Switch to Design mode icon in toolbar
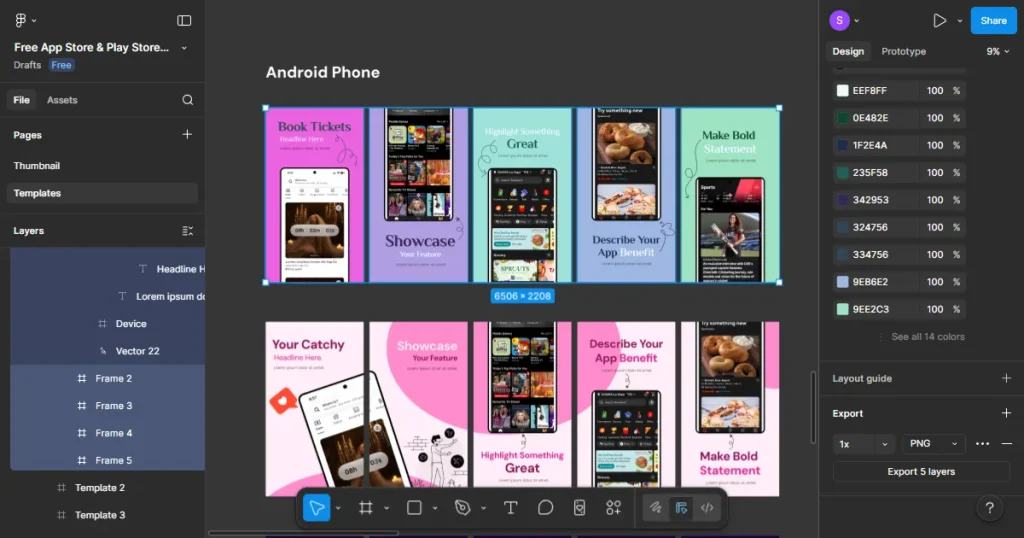1024x538 pixels. click(681, 508)
